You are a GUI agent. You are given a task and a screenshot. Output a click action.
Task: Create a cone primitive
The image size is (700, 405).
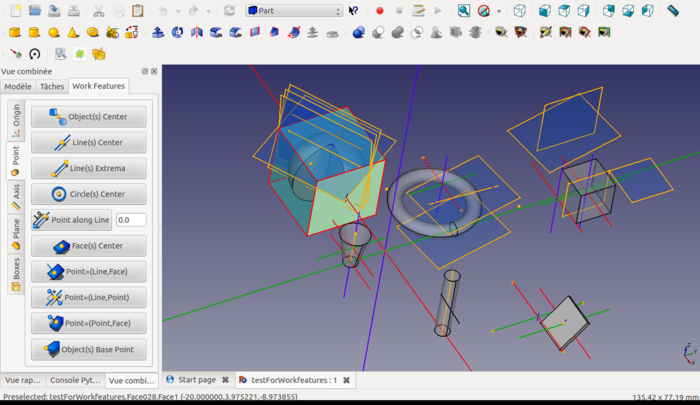(73, 32)
